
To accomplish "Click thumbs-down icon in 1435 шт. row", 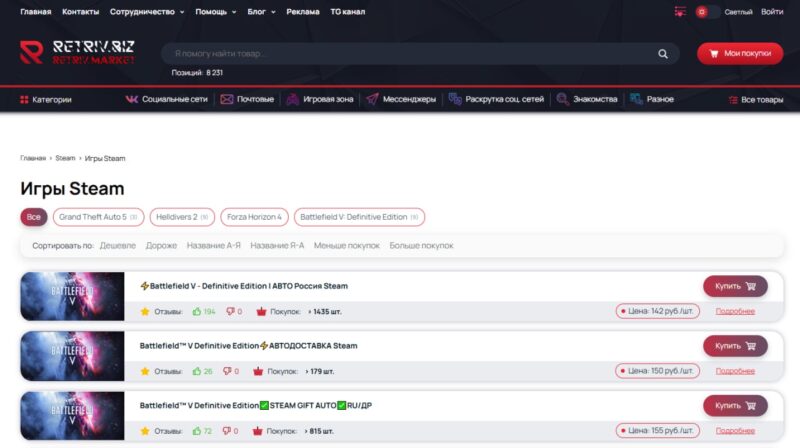I will click(230, 311).
